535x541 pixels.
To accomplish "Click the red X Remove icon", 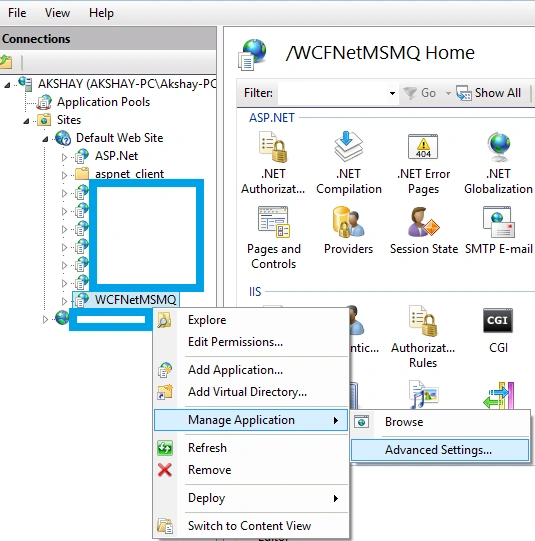I will [165, 470].
